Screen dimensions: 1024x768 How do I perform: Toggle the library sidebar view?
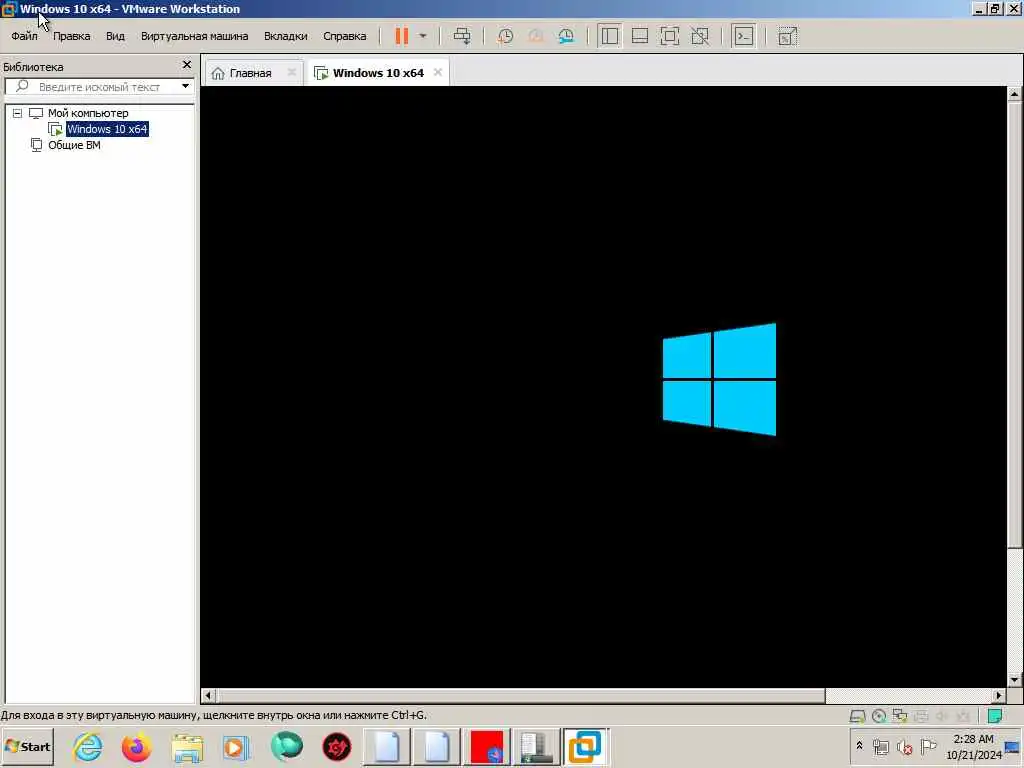tap(609, 36)
